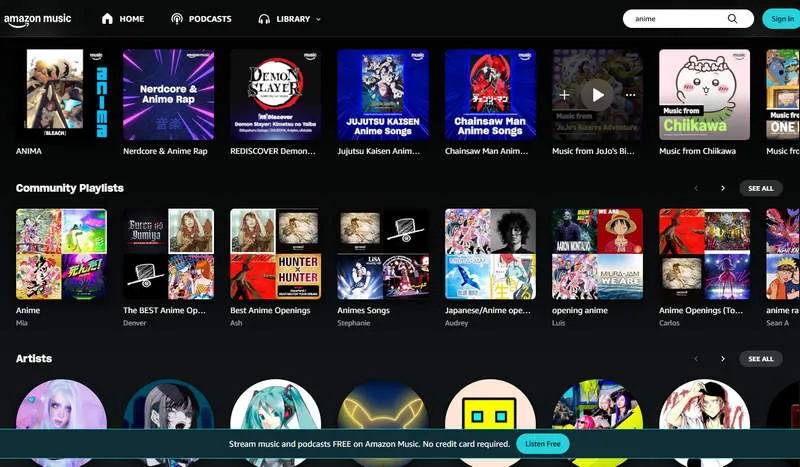Open more options on JoJo's playlist
The height and width of the screenshot is (467, 800).
pyautogui.click(x=631, y=95)
